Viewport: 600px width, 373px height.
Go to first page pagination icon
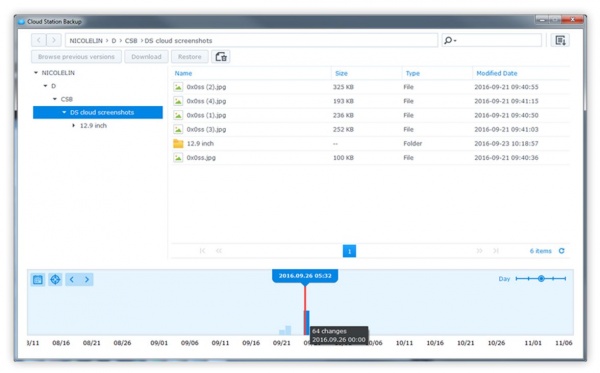(x=202, y=251)
